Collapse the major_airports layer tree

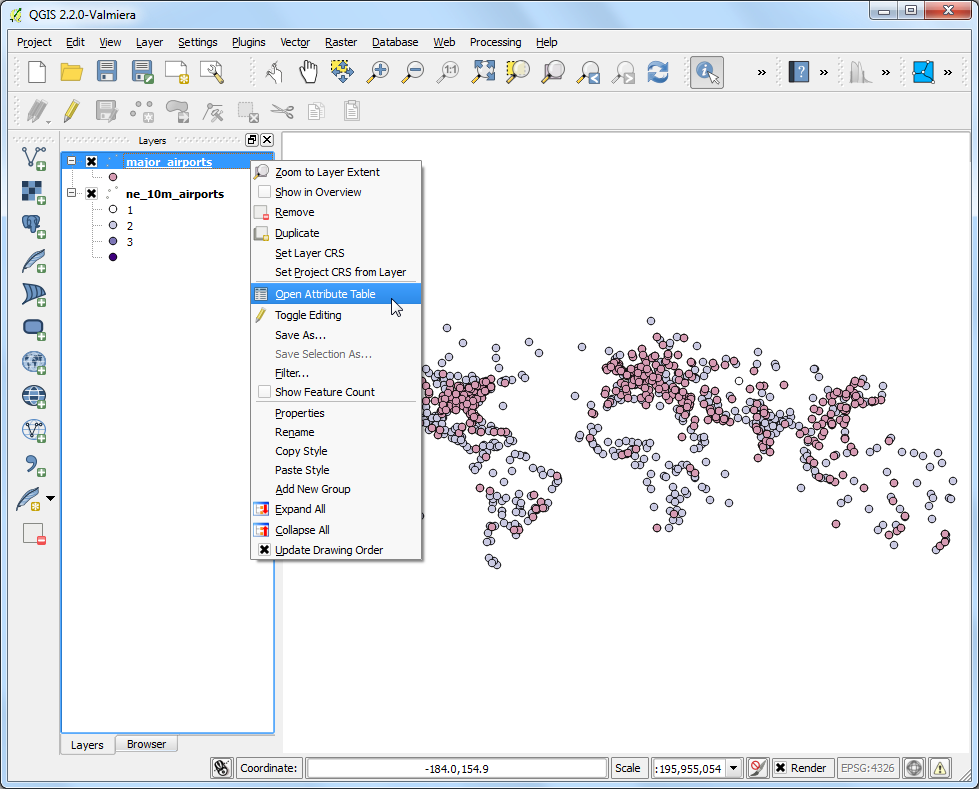click(x=72, y=161)
